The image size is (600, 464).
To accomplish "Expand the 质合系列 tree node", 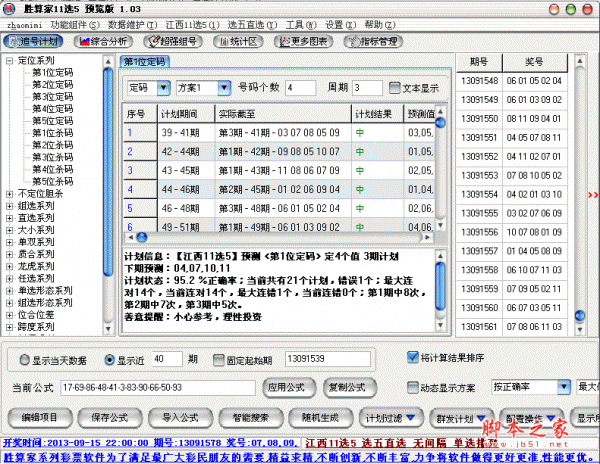I will [x=10, y=254].
